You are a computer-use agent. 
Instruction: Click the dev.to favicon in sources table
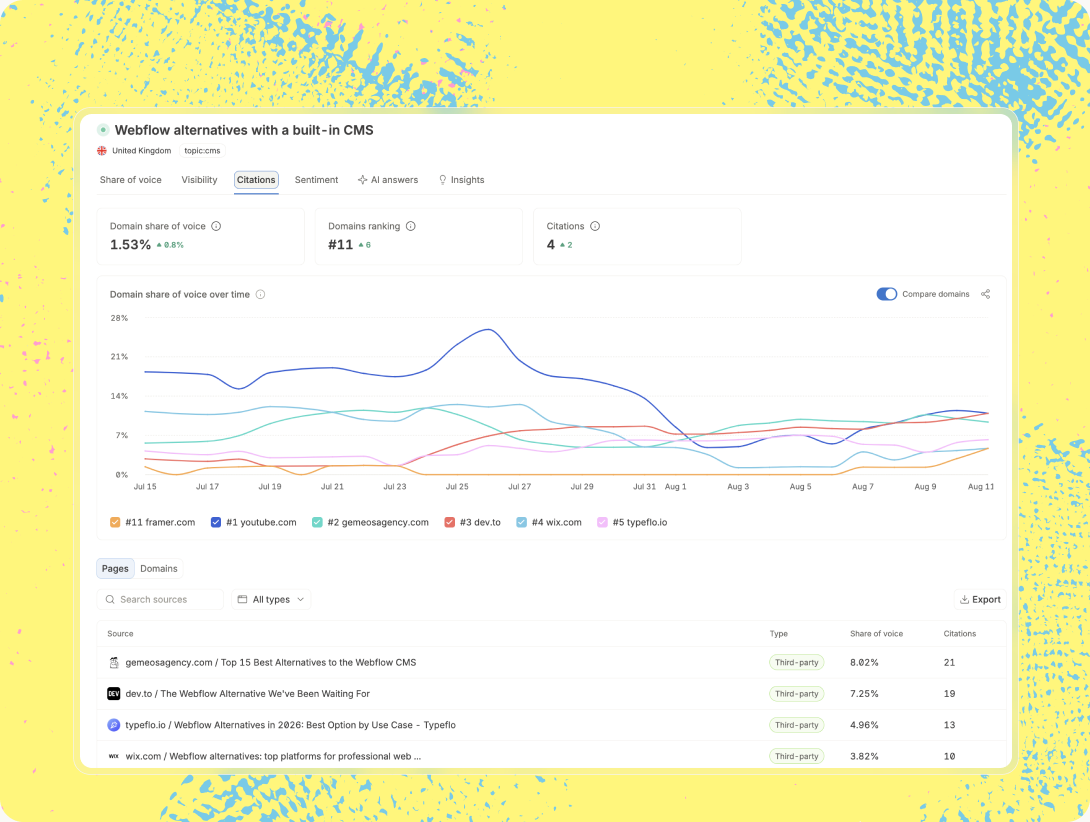point(114,693)
